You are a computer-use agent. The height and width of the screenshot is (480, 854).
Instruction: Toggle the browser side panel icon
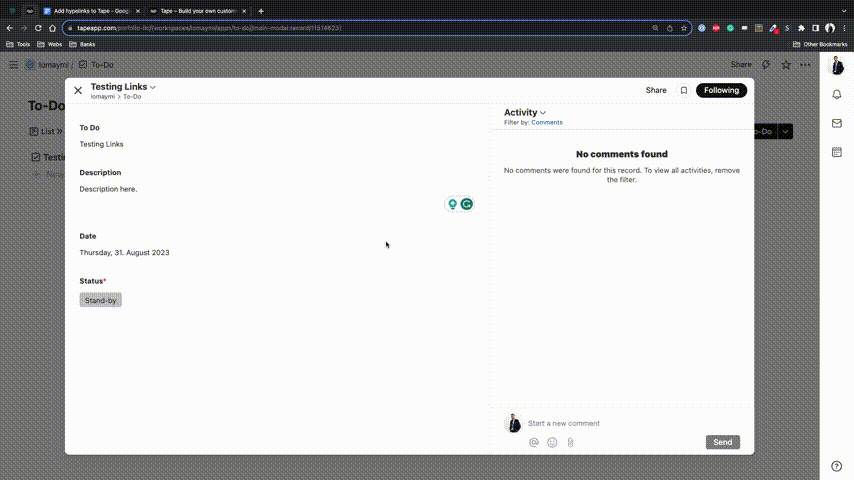coord(815,28)
